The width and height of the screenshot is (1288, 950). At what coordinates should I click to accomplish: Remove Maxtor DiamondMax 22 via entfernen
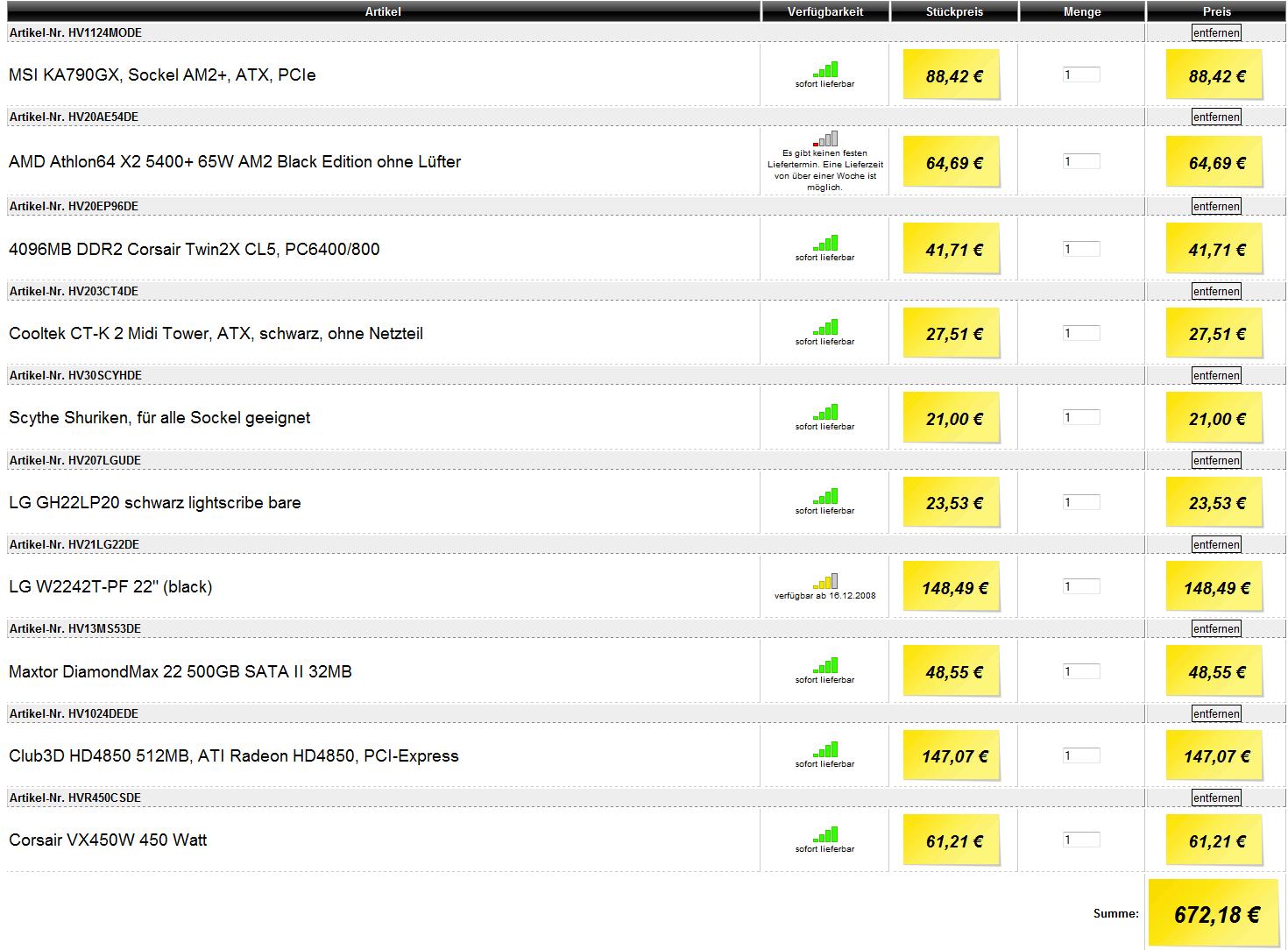point(1216,628)
